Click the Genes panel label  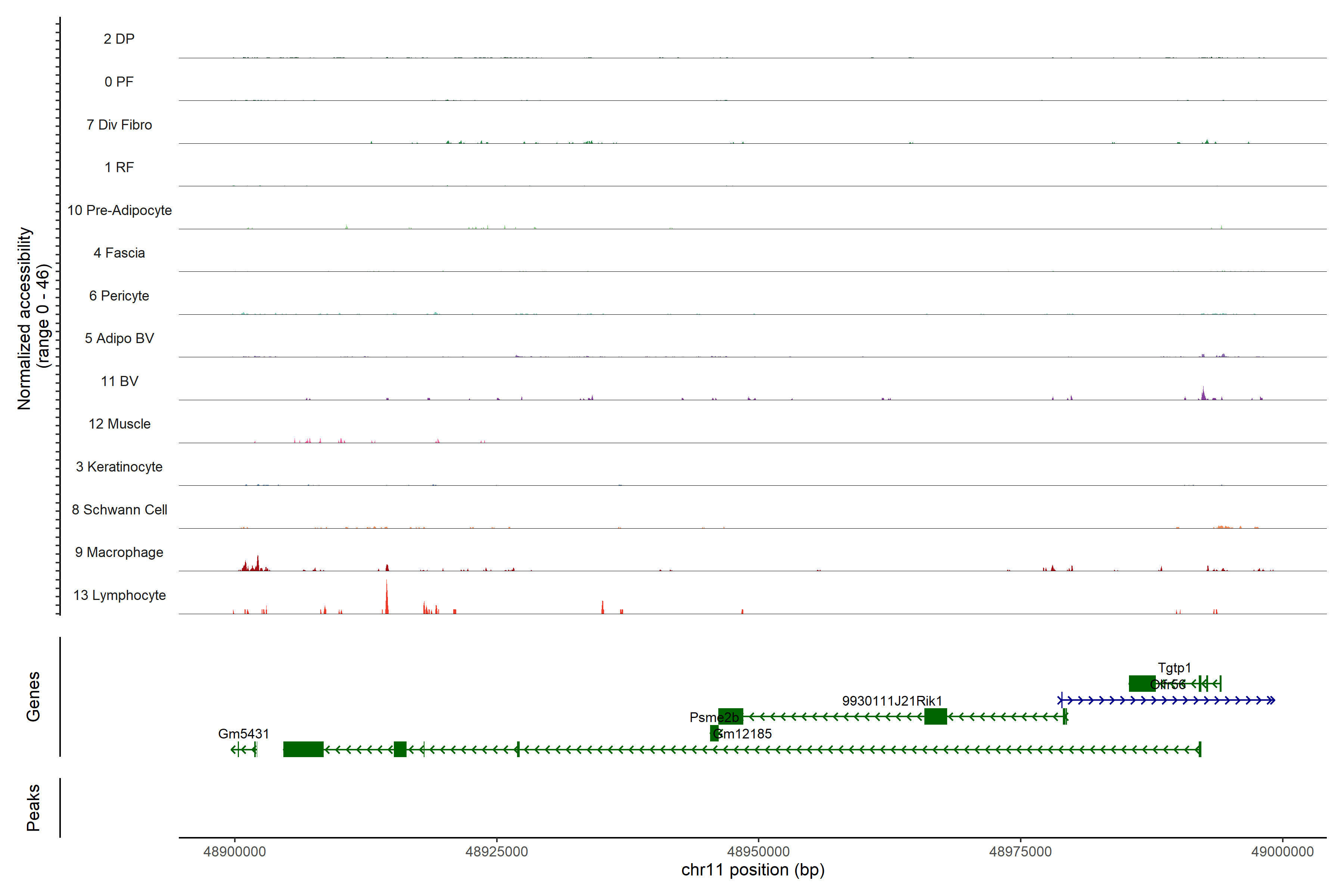click(x=33, y=696)
